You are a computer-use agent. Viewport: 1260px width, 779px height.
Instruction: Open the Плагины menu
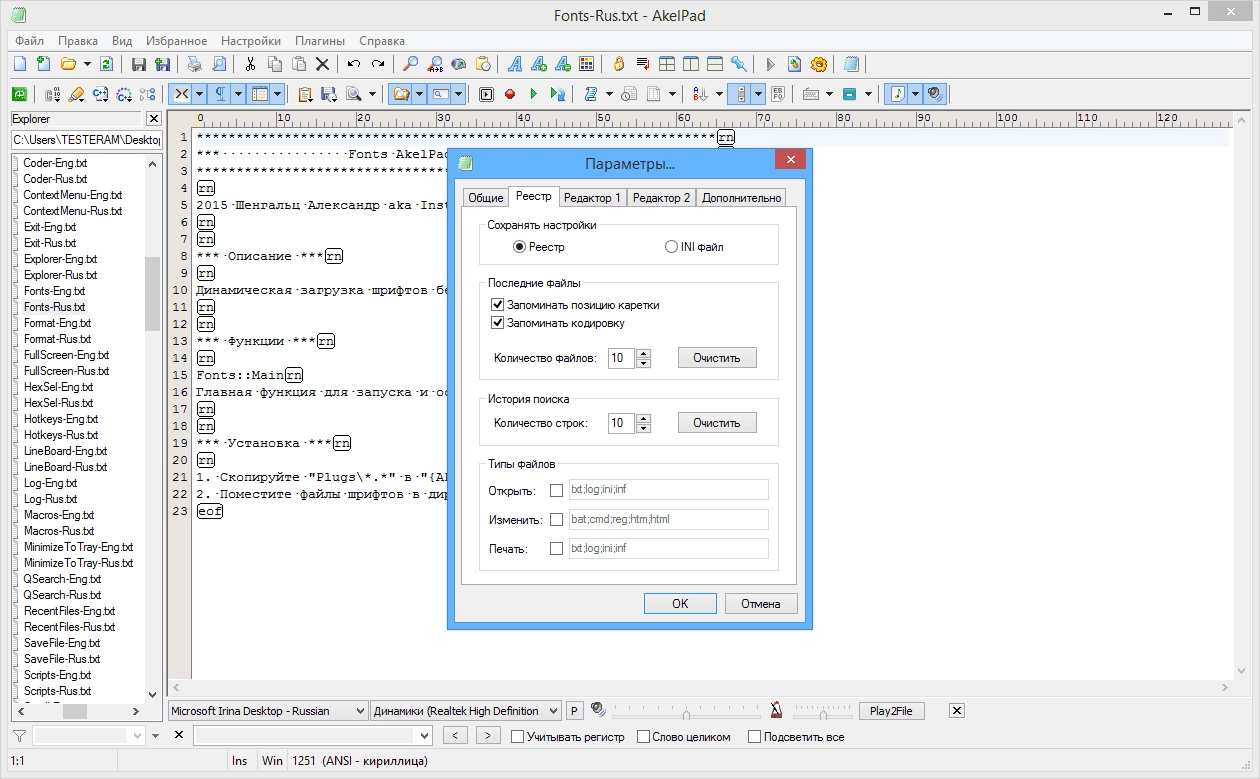tap(320, 41)
